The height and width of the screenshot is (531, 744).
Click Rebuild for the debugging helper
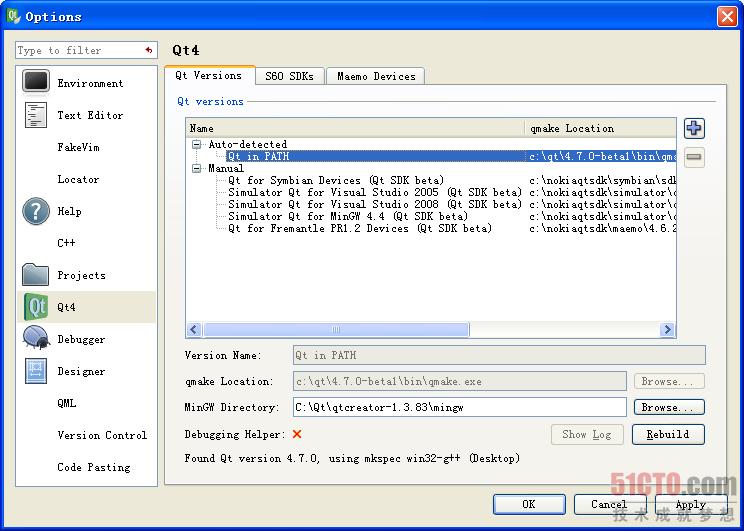pos(668,434)
